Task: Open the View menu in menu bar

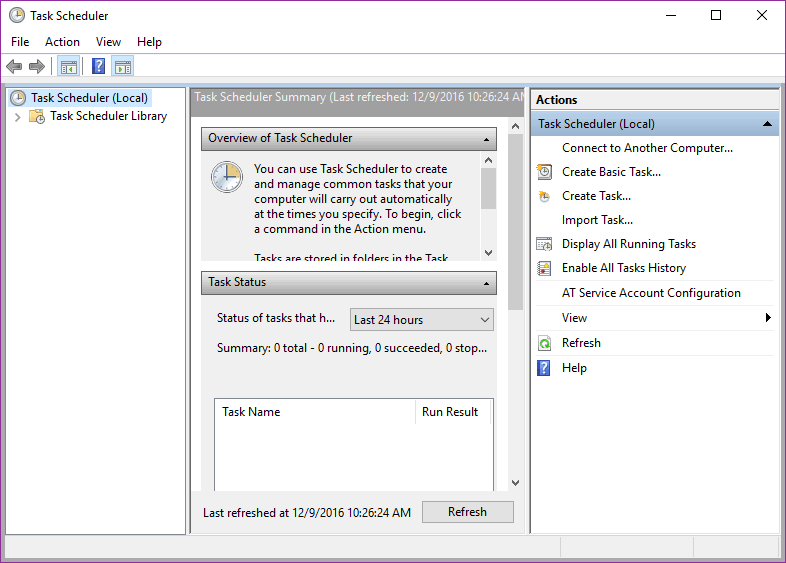Action: [x=108, y=42]
